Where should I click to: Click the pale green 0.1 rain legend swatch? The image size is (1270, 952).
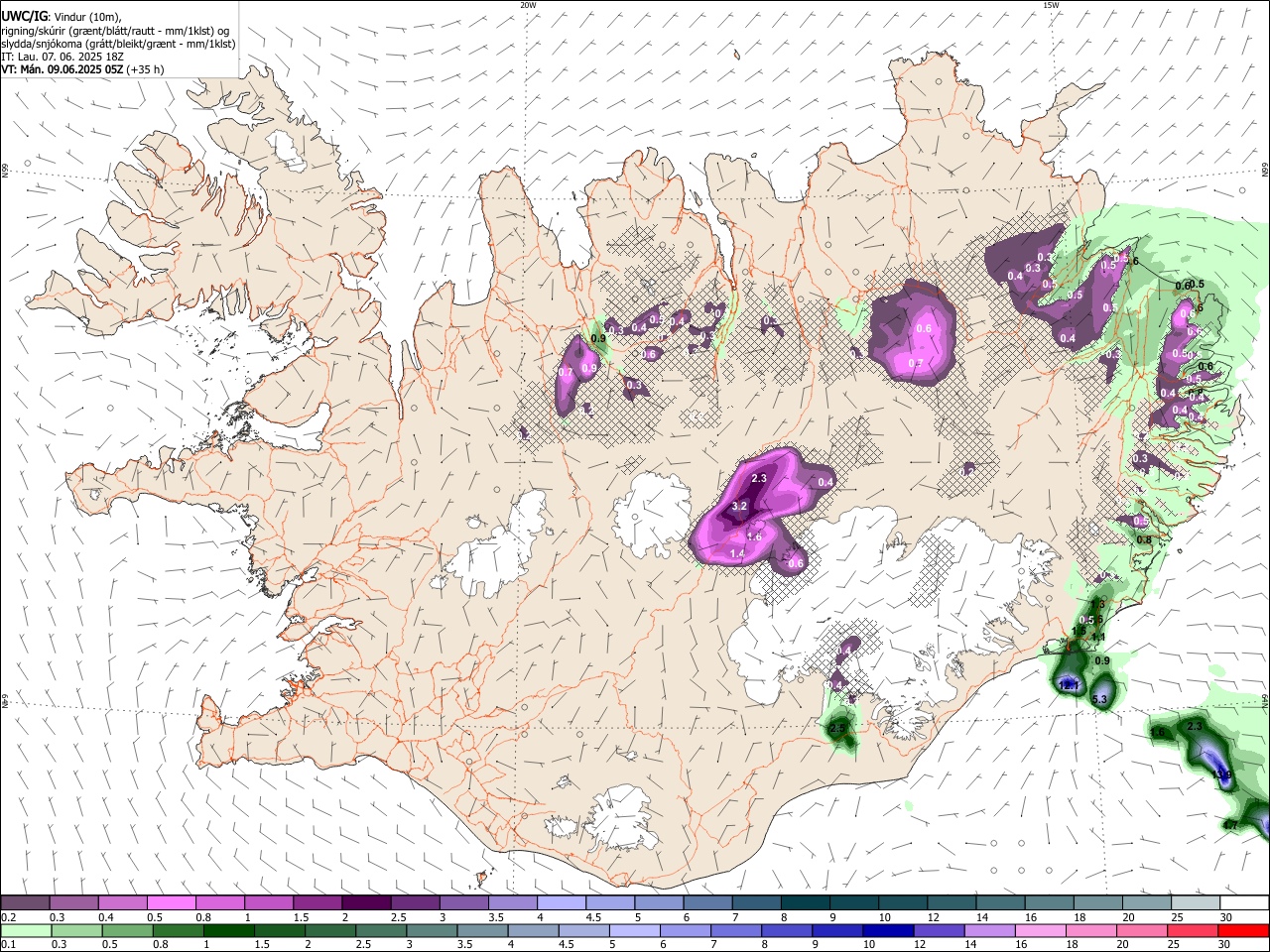[x=25, y=931]
